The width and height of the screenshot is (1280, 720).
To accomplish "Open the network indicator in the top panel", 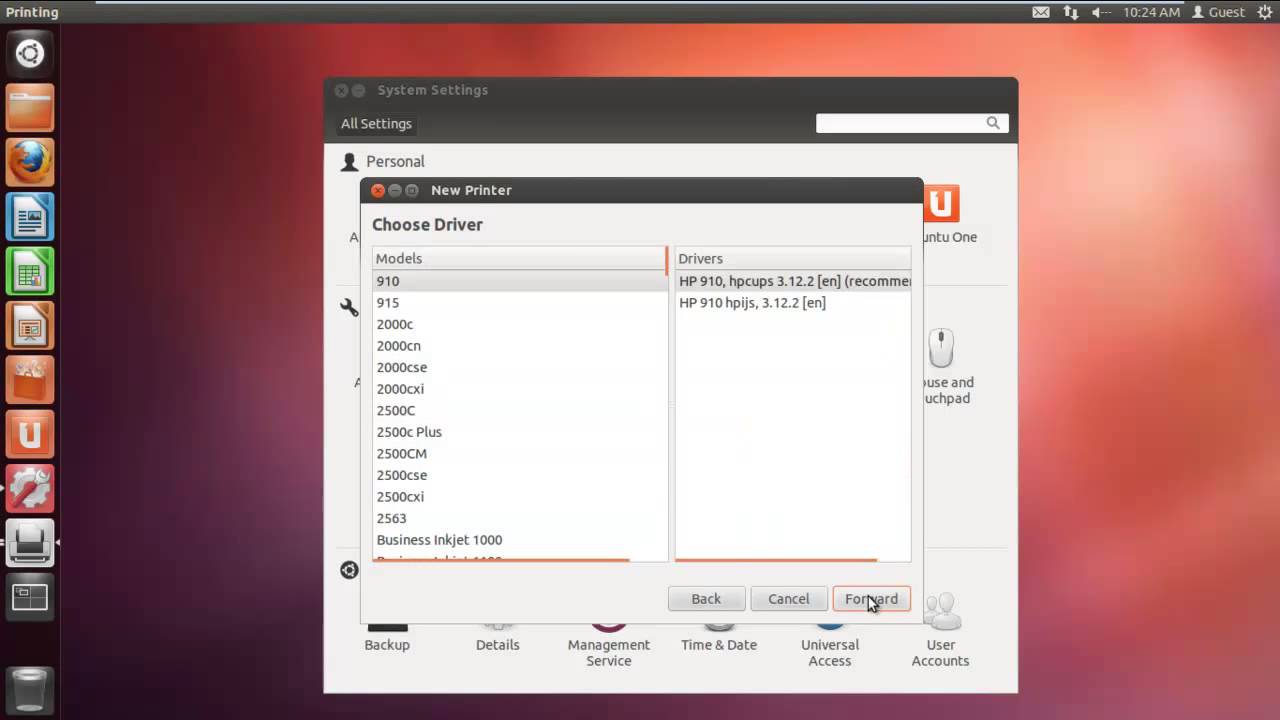I will point(1071,12).
